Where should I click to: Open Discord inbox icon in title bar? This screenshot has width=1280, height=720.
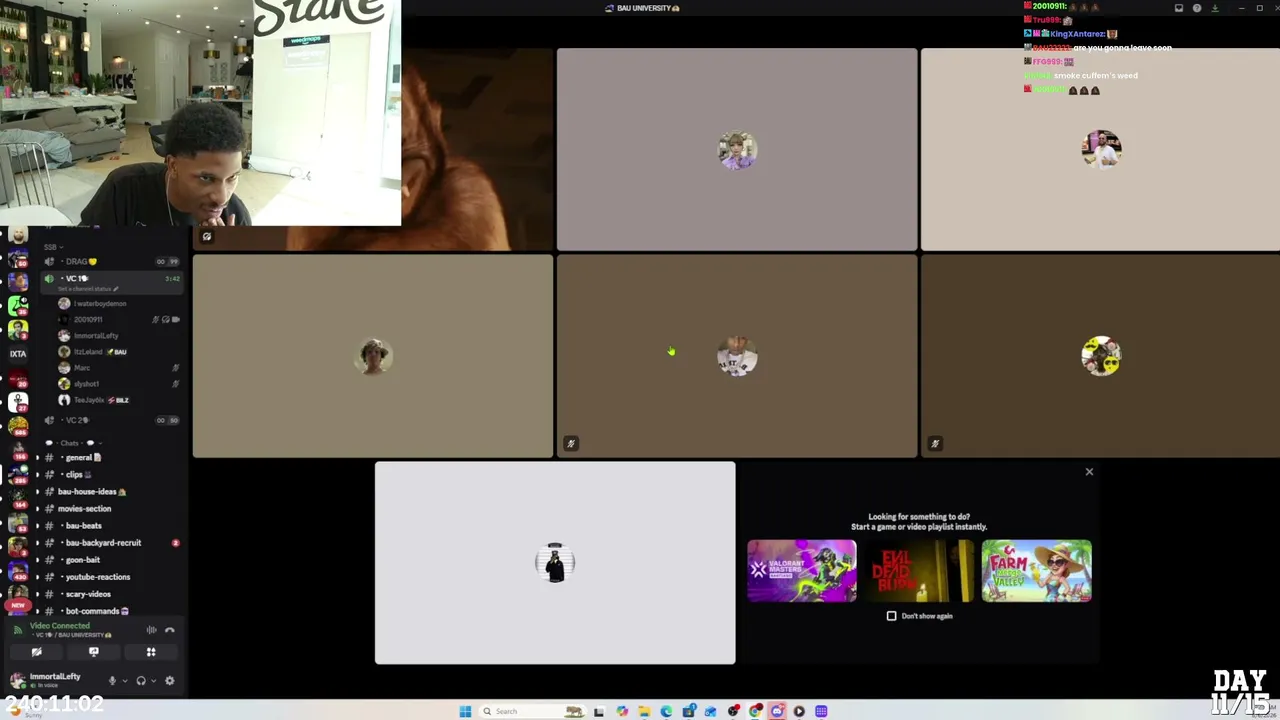click(1179, 8)
